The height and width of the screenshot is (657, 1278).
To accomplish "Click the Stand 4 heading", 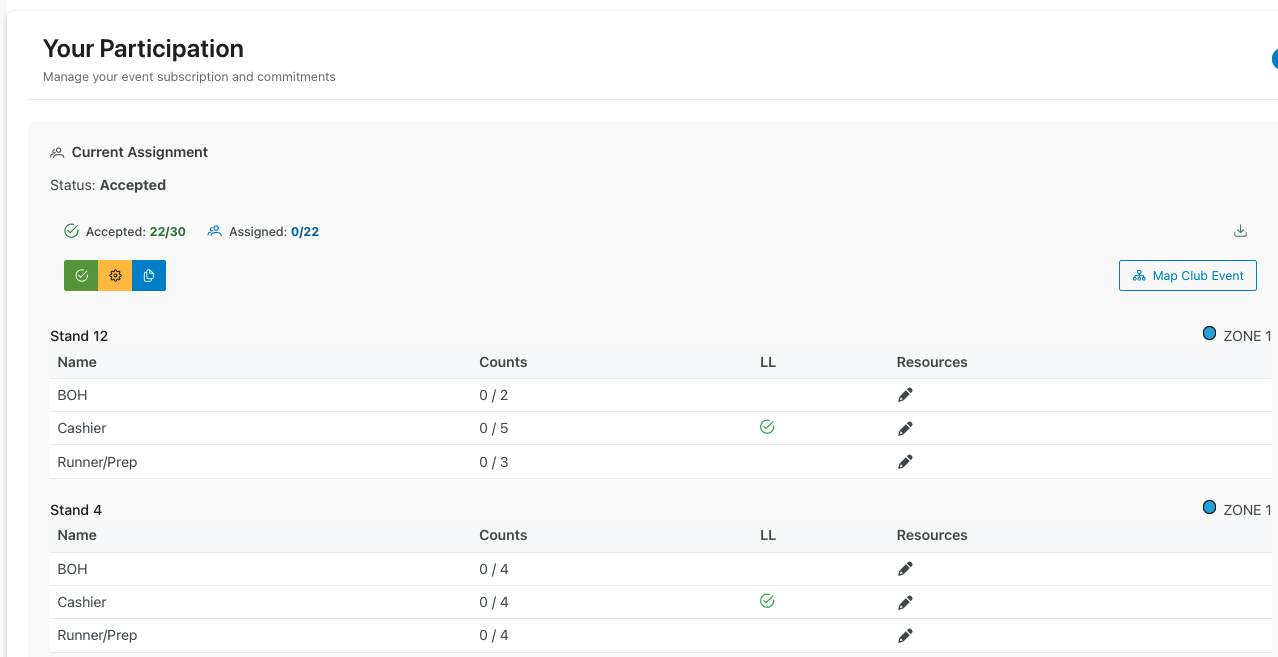I will click(x=76, y=510).
